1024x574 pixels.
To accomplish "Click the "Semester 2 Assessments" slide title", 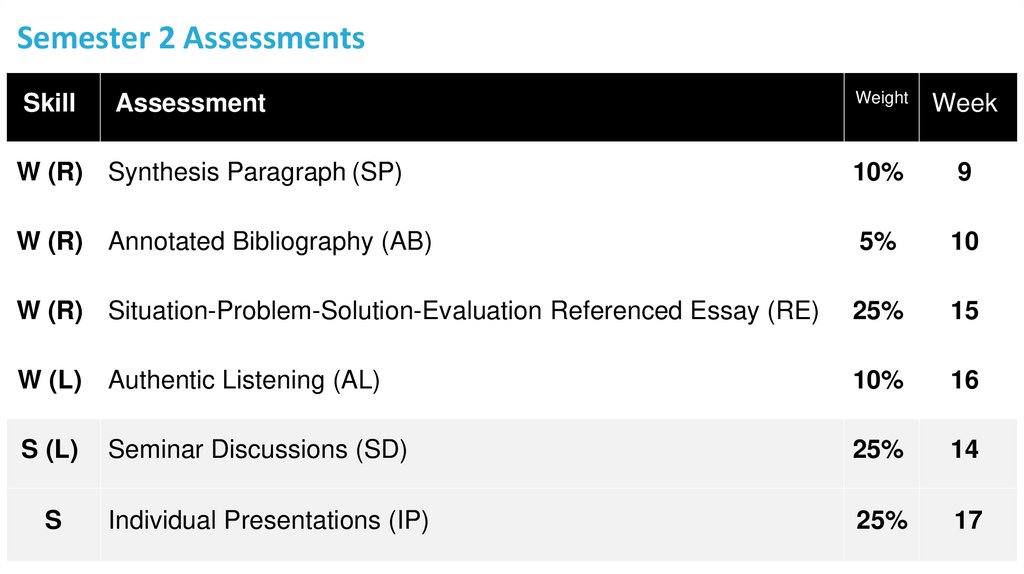I will pyautogui.click(x=191, y=39).
